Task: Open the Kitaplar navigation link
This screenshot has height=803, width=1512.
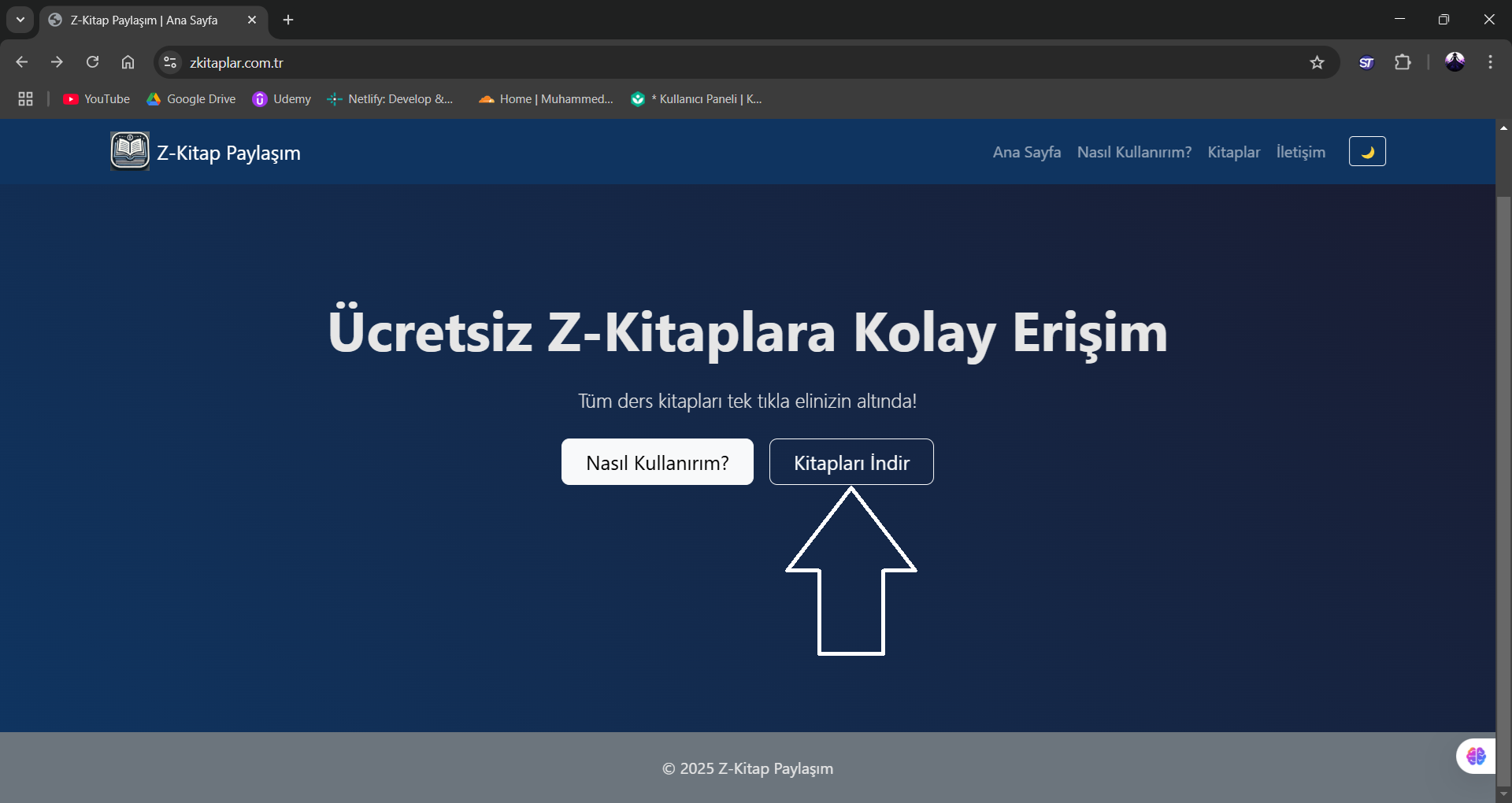Action: click(1233, 152)
